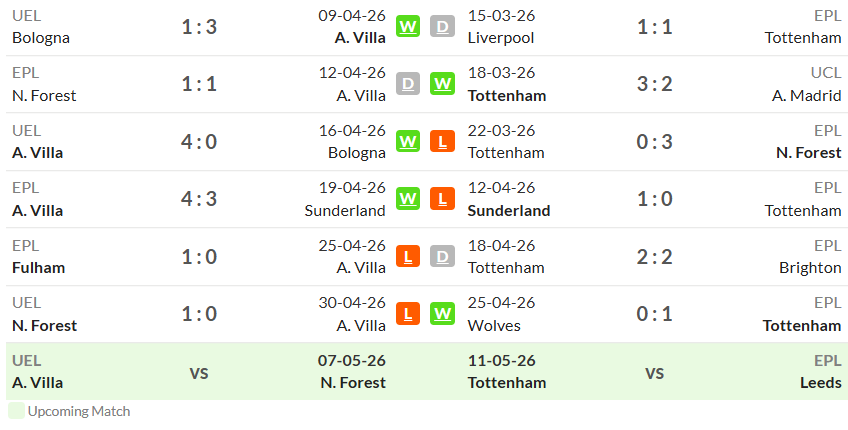Click the Brighton team name
This screenshot has width=848, height=430.
click(810, 268)
